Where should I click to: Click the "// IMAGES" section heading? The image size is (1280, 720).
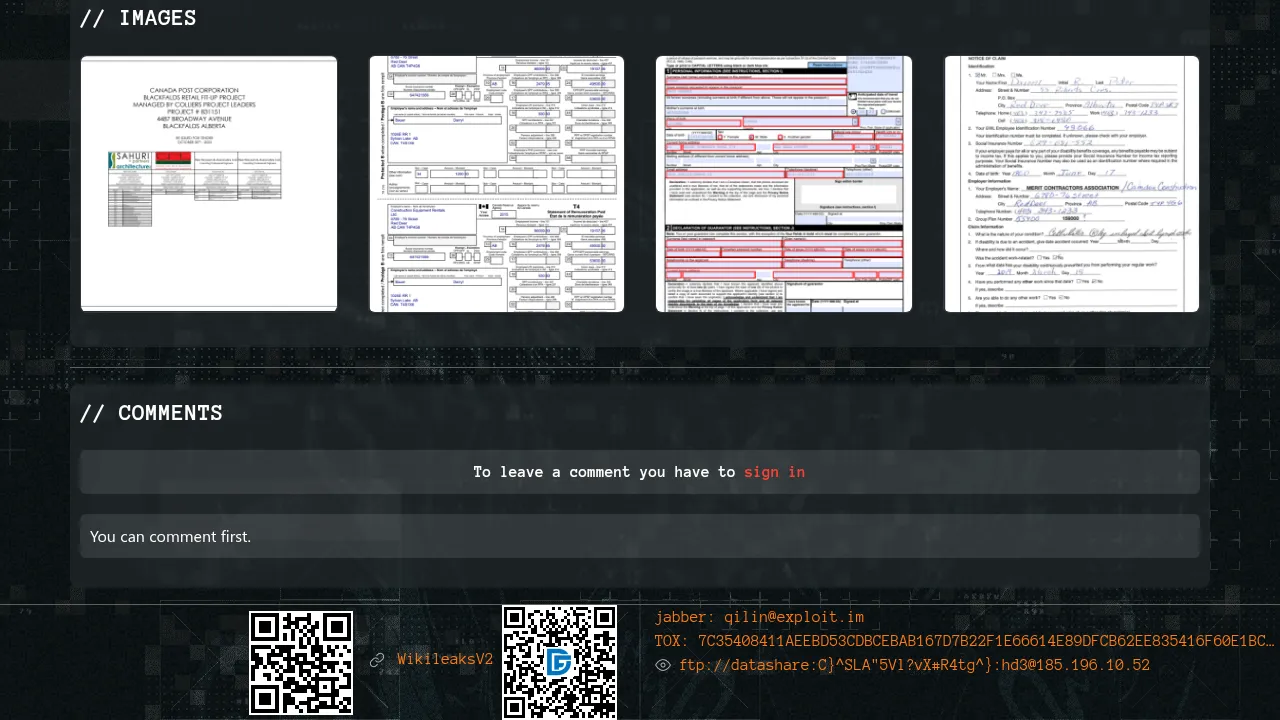tap(138, 18)
